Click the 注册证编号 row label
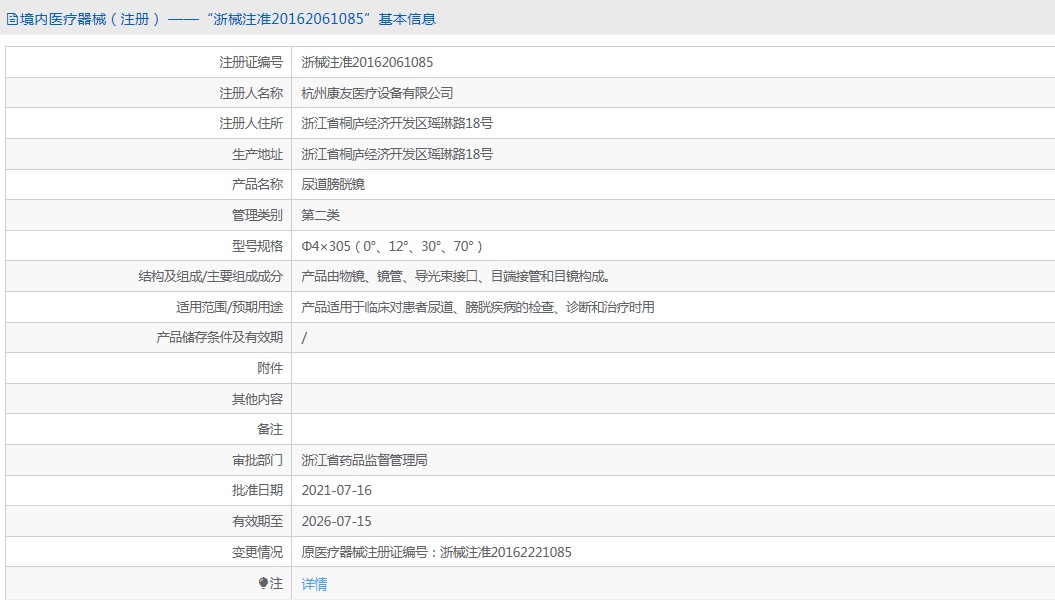Viewport: 1055px width, 609px height. 251,63
